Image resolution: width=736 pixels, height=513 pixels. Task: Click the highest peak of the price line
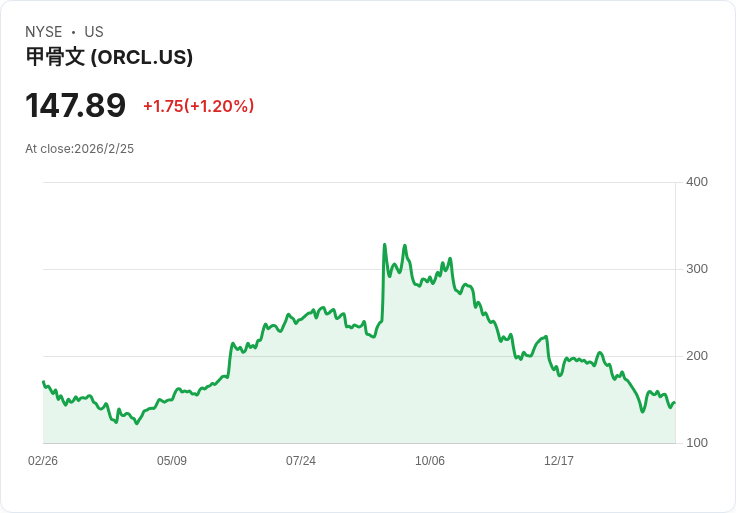click(x=384, y=245)
